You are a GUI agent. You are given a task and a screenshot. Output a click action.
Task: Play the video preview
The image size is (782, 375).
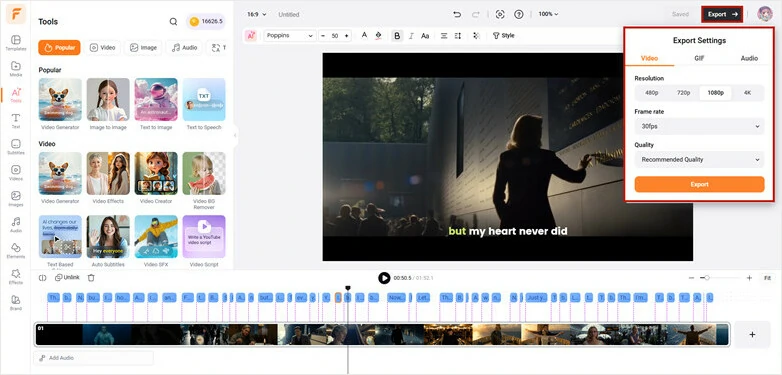384,278
